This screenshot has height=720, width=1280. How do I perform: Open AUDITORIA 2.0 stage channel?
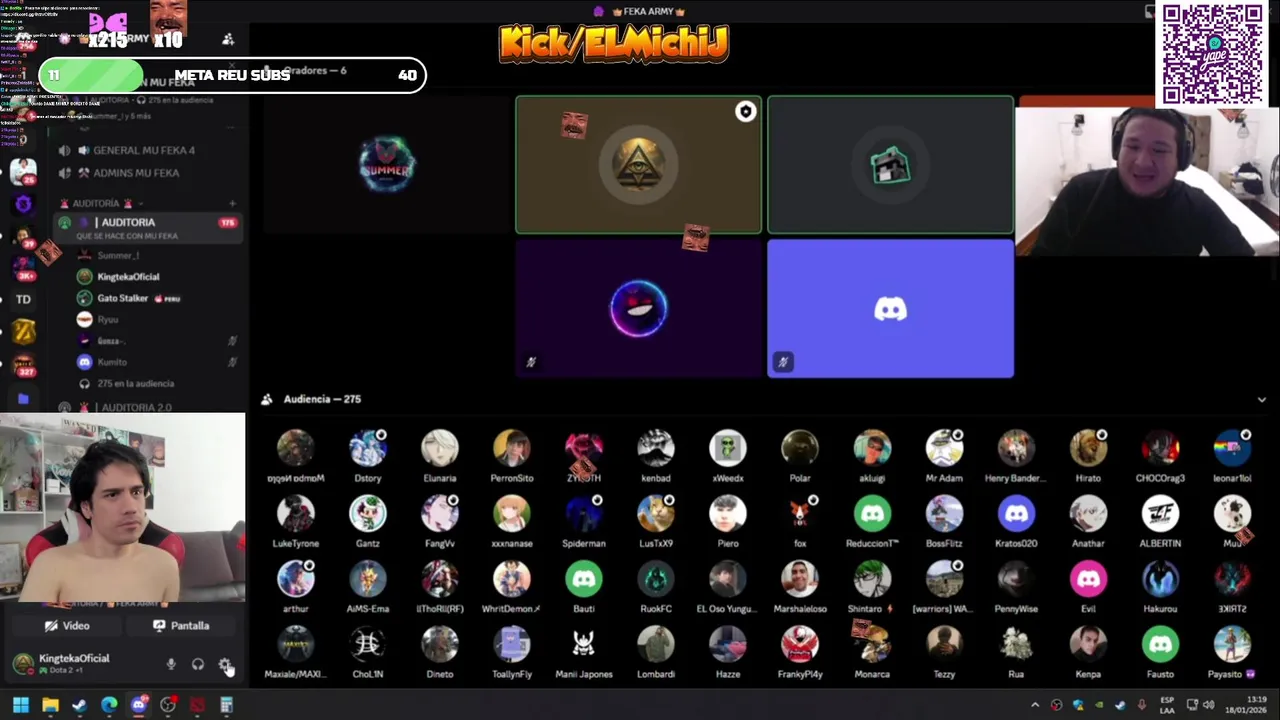[x=136, y=408]
